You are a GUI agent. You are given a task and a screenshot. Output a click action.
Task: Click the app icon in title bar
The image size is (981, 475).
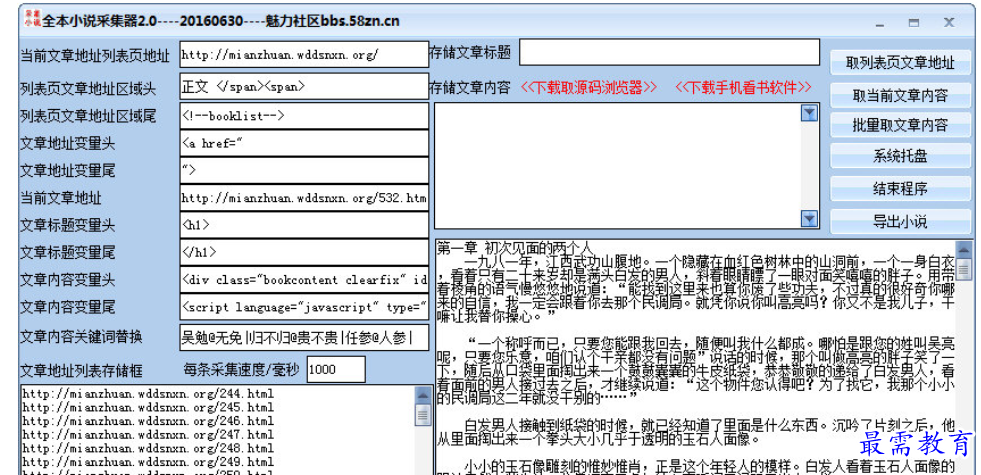click(33, 18)
